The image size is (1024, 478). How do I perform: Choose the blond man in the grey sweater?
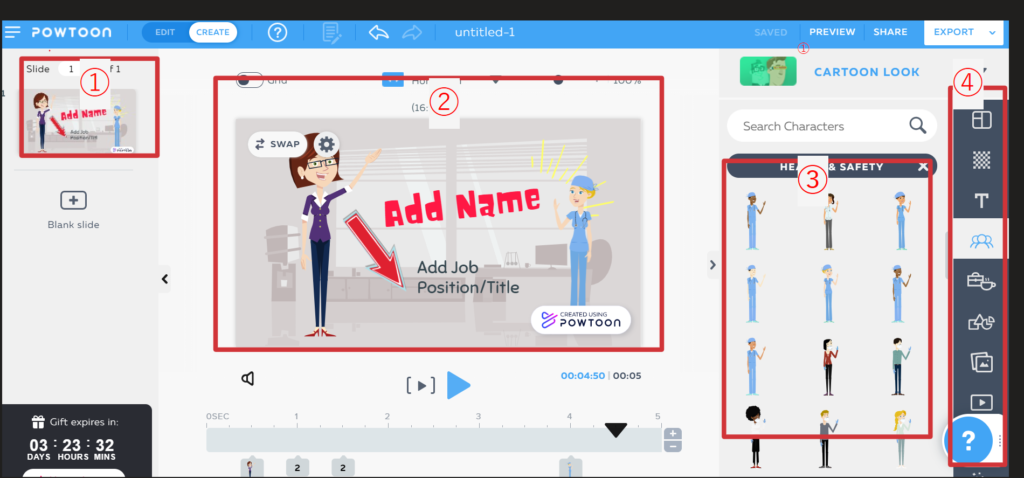pos(825,439)
